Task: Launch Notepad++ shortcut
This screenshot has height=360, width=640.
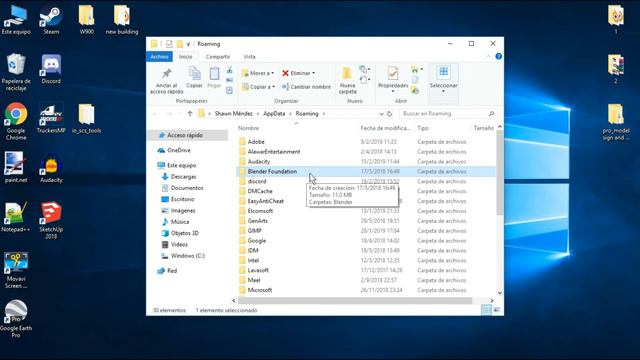Action: click(16, 217)
